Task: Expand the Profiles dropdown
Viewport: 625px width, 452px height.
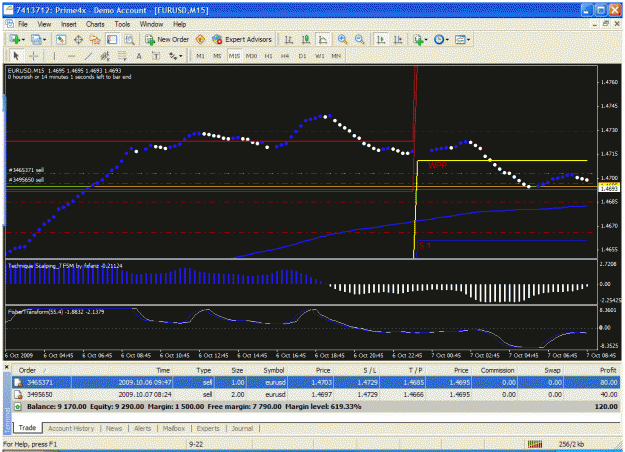Action: (44, 40)
